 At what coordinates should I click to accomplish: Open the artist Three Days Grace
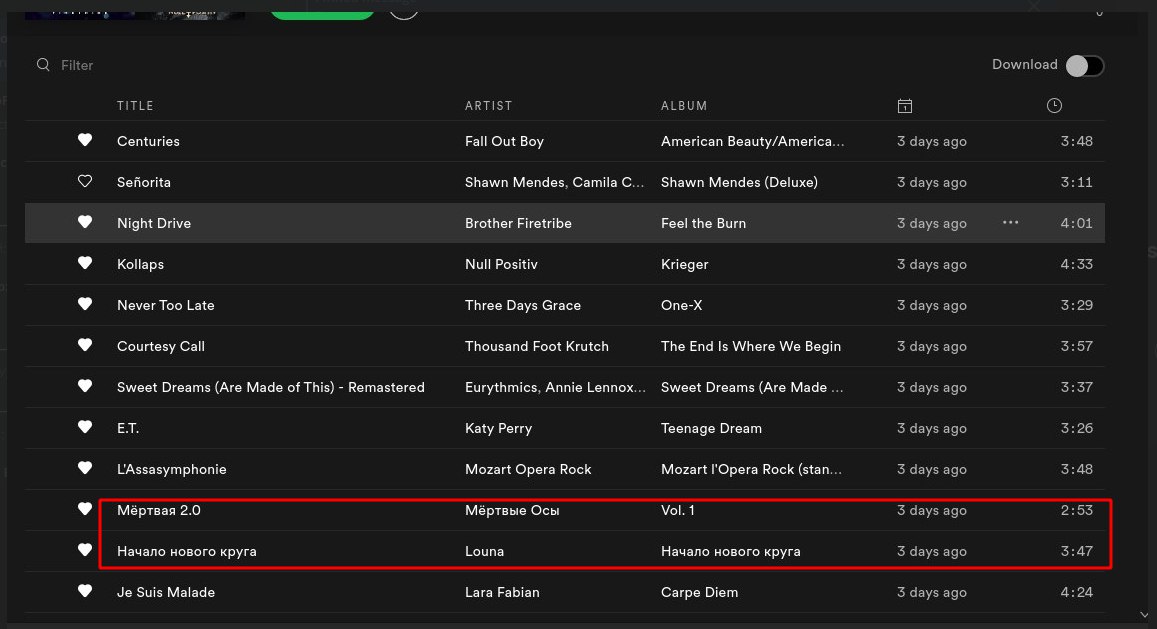point(522,305)
